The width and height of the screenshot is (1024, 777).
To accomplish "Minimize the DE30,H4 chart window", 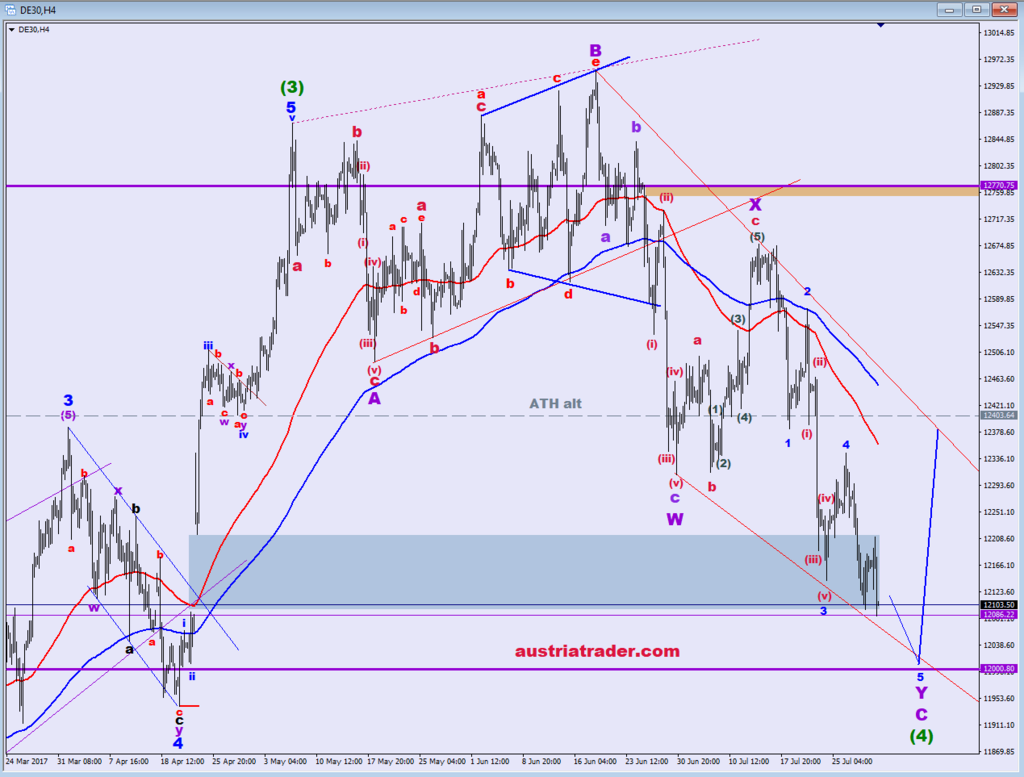I will 950,9.
